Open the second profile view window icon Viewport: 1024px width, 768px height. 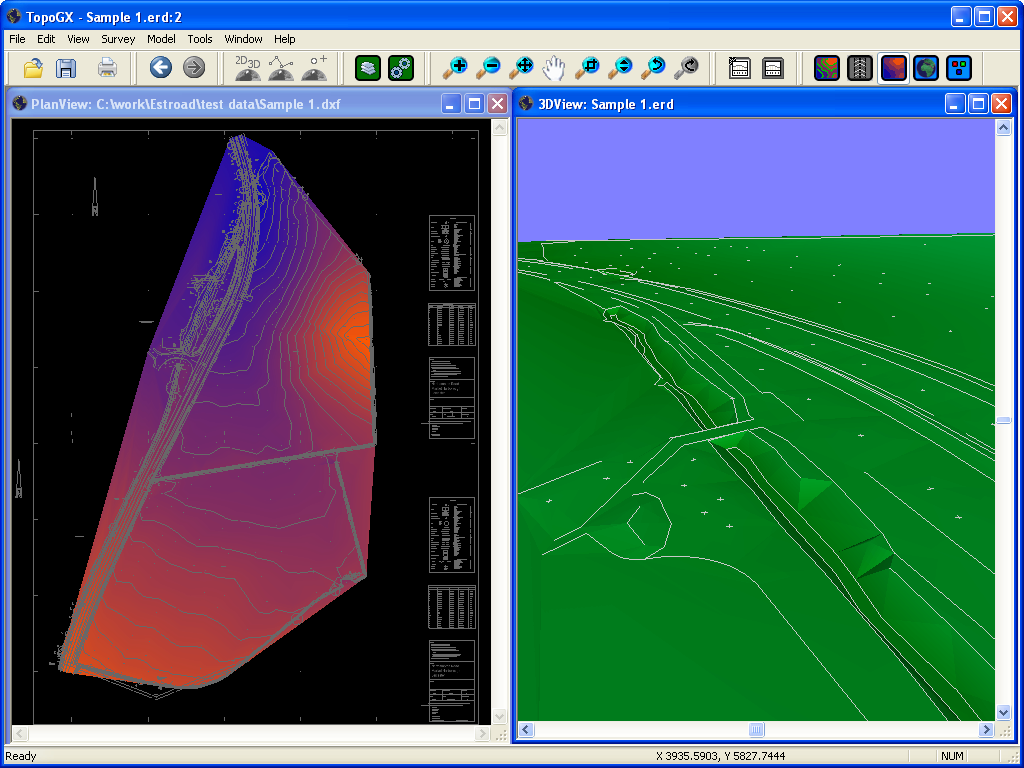pyautogui.click(x=773, y=67)
